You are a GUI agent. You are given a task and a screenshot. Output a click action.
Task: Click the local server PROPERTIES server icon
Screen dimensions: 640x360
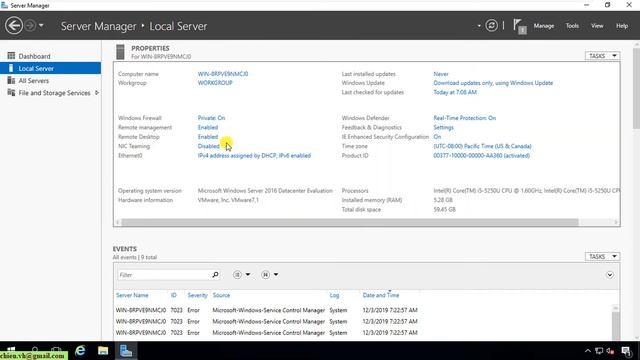tap(120, 52)
